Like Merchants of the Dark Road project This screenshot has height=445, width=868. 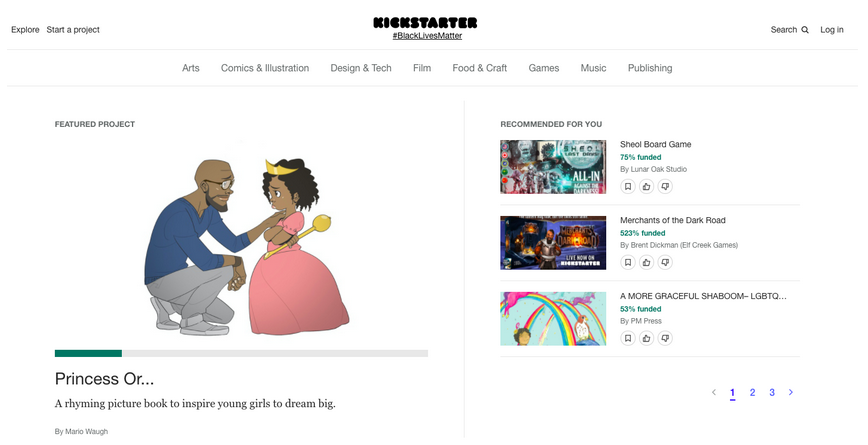pos(647,262)
